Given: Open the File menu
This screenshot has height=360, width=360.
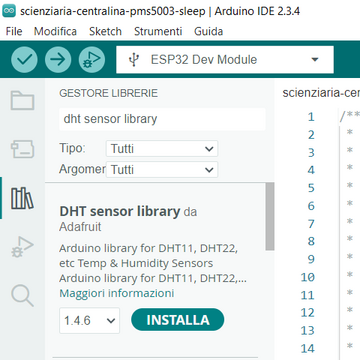Looking at the screenshot, I should (x=14, y=32).
